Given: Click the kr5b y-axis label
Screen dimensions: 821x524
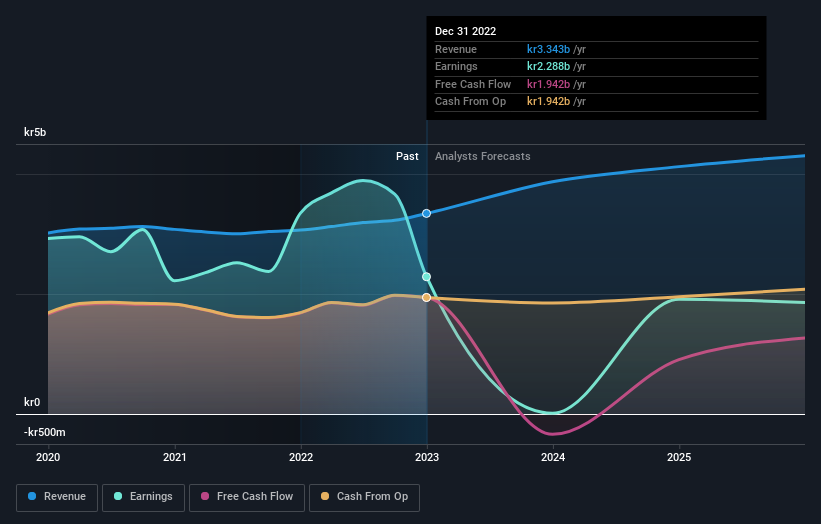Looking at the screenshot, I should [x=35, y=132].
